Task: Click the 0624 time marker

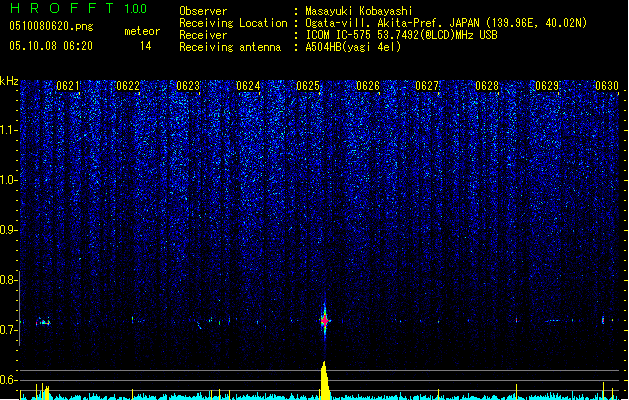Action: 248,86
